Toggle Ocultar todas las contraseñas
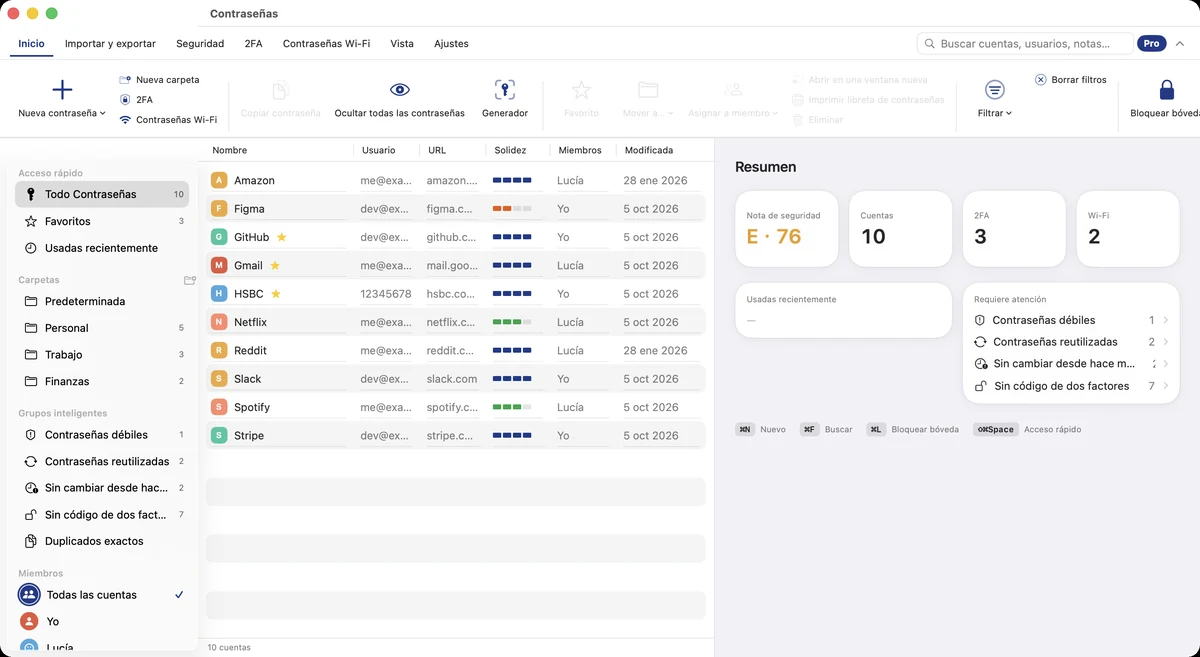1200x657 pixels. (400, 99)
